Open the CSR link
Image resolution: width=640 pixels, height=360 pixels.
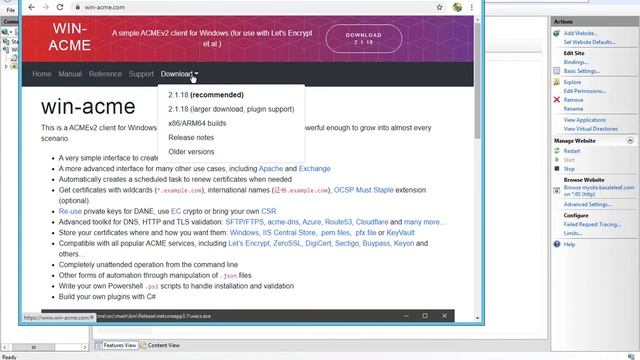point(269,211)
